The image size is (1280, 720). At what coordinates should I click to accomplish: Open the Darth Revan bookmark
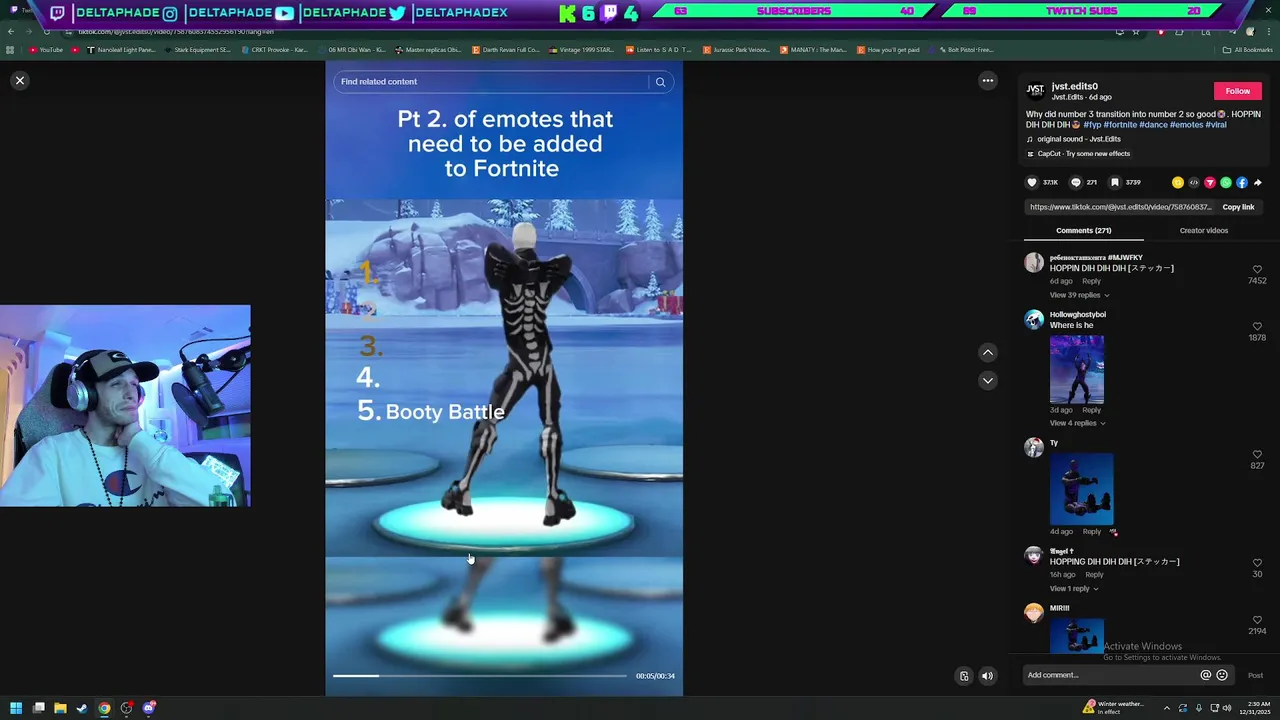(x=506, y=49)
